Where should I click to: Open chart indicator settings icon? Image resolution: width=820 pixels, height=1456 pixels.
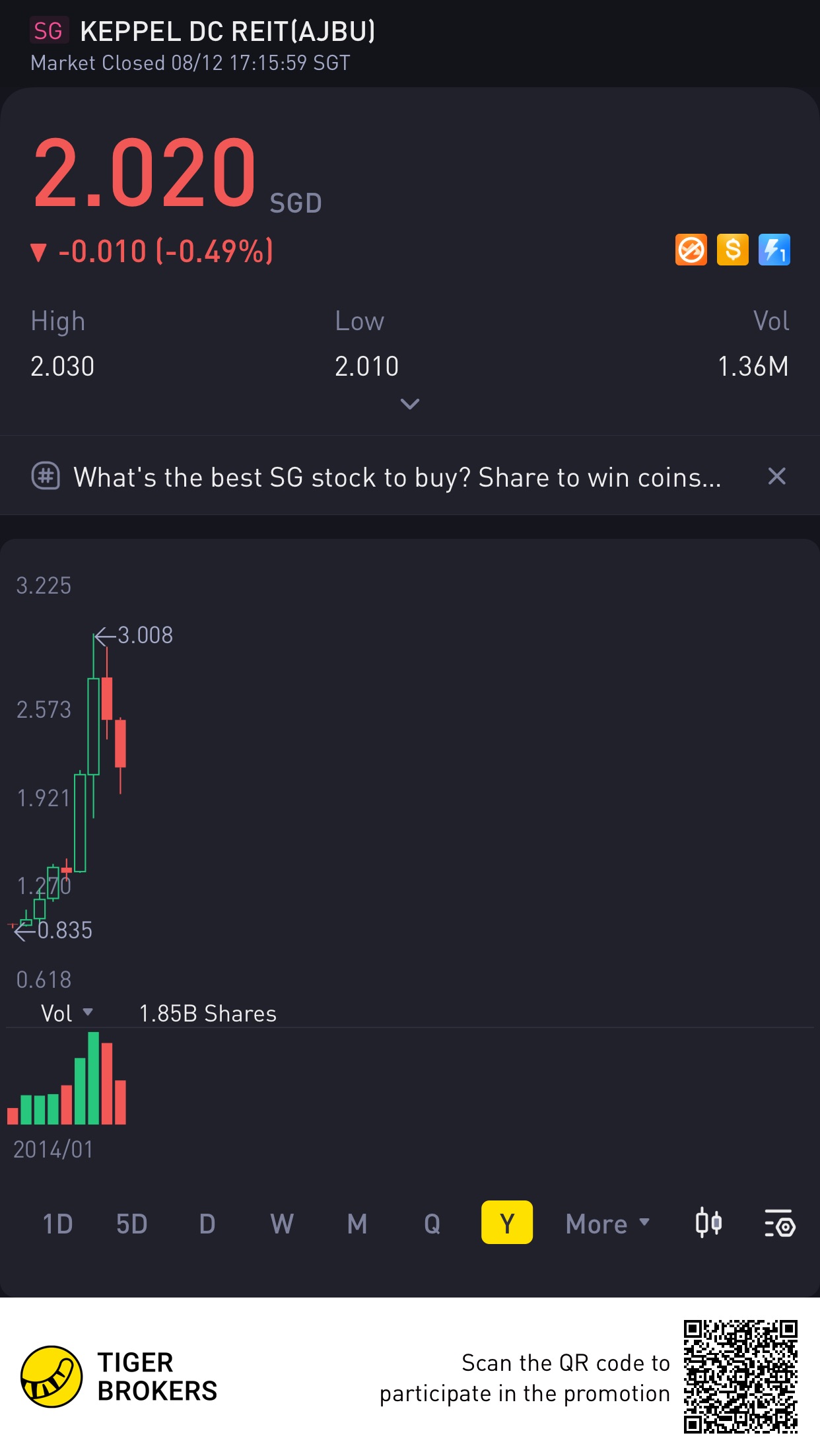[780, 1223]
